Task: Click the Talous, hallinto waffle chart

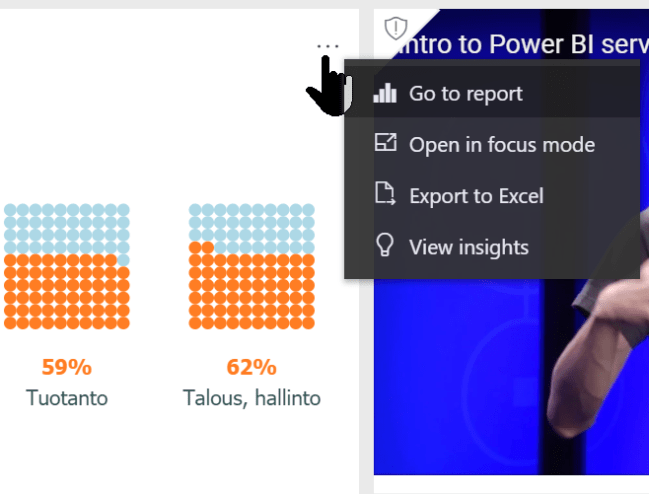Action: (252, 266)
